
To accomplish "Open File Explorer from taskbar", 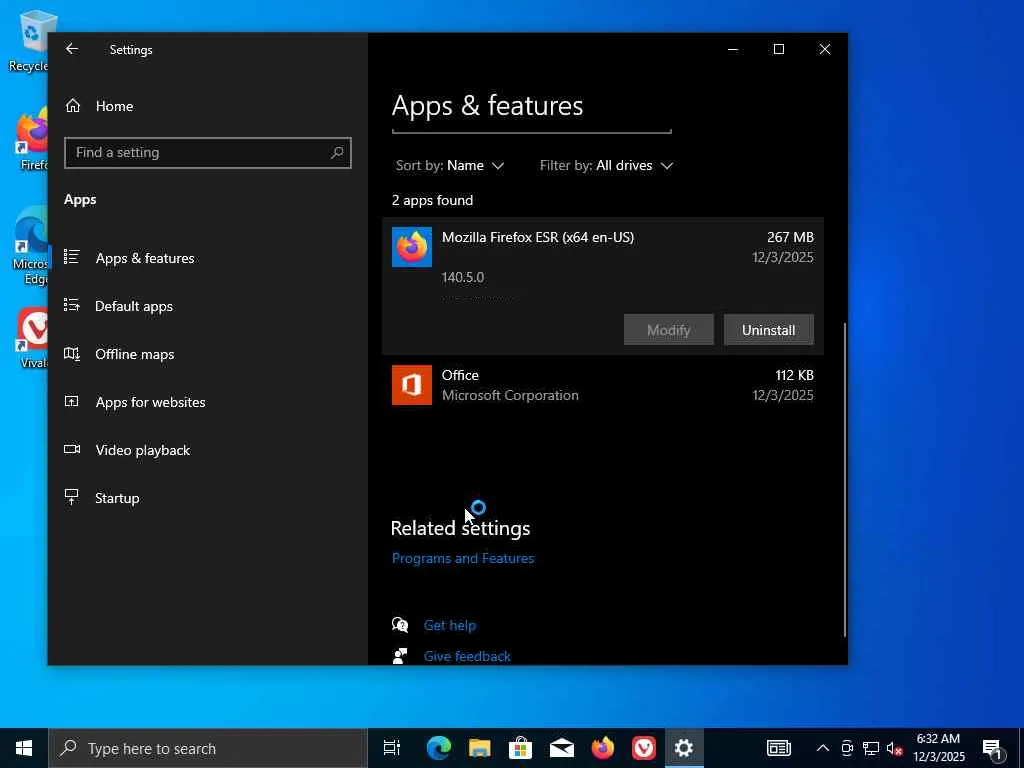I will click(x=479, y=748).
